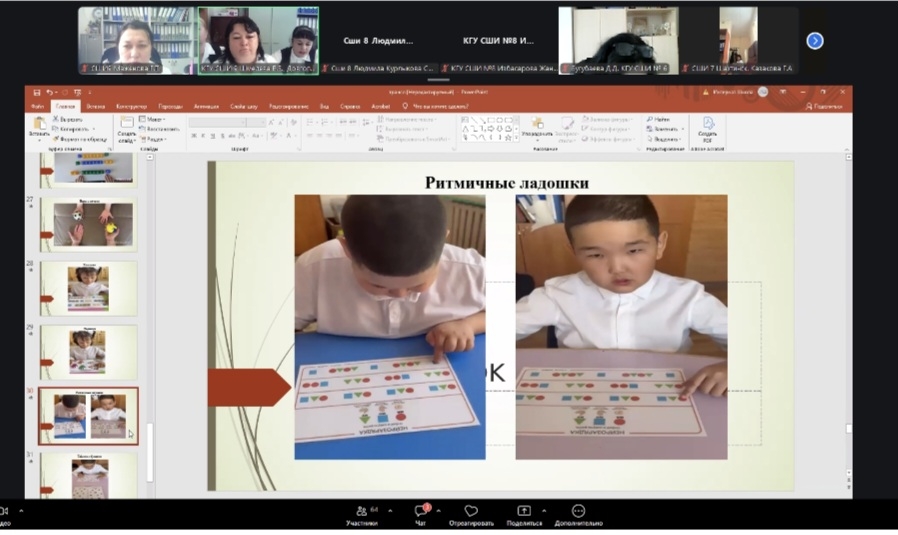Screen dimensions: 898x535
Task: Open the Zoom Participants panel
Action: [361, 511]
